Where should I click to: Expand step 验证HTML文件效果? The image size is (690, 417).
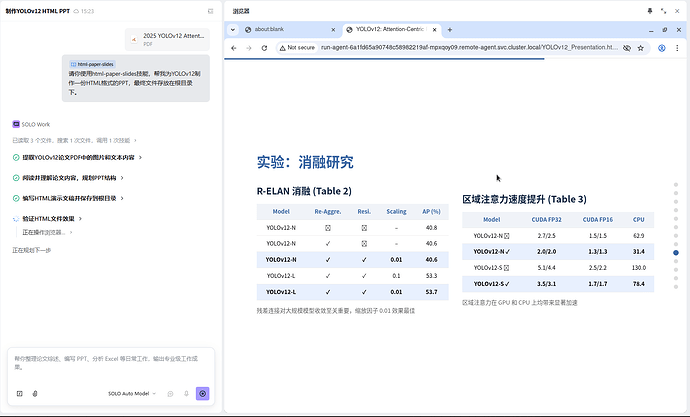[x=47, y=219]
